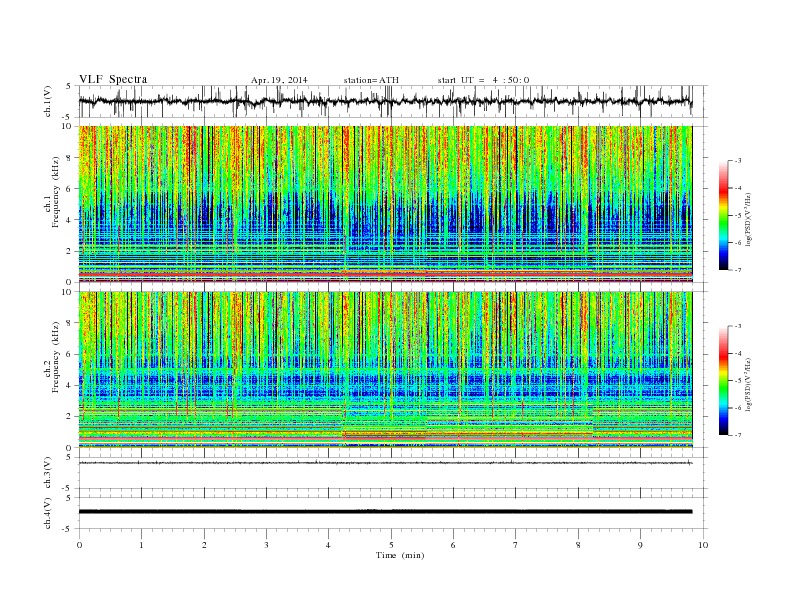Viewport: 792px width, 612px height.
Task: Click the time axis tick label "5"
Action: (391, 545)
